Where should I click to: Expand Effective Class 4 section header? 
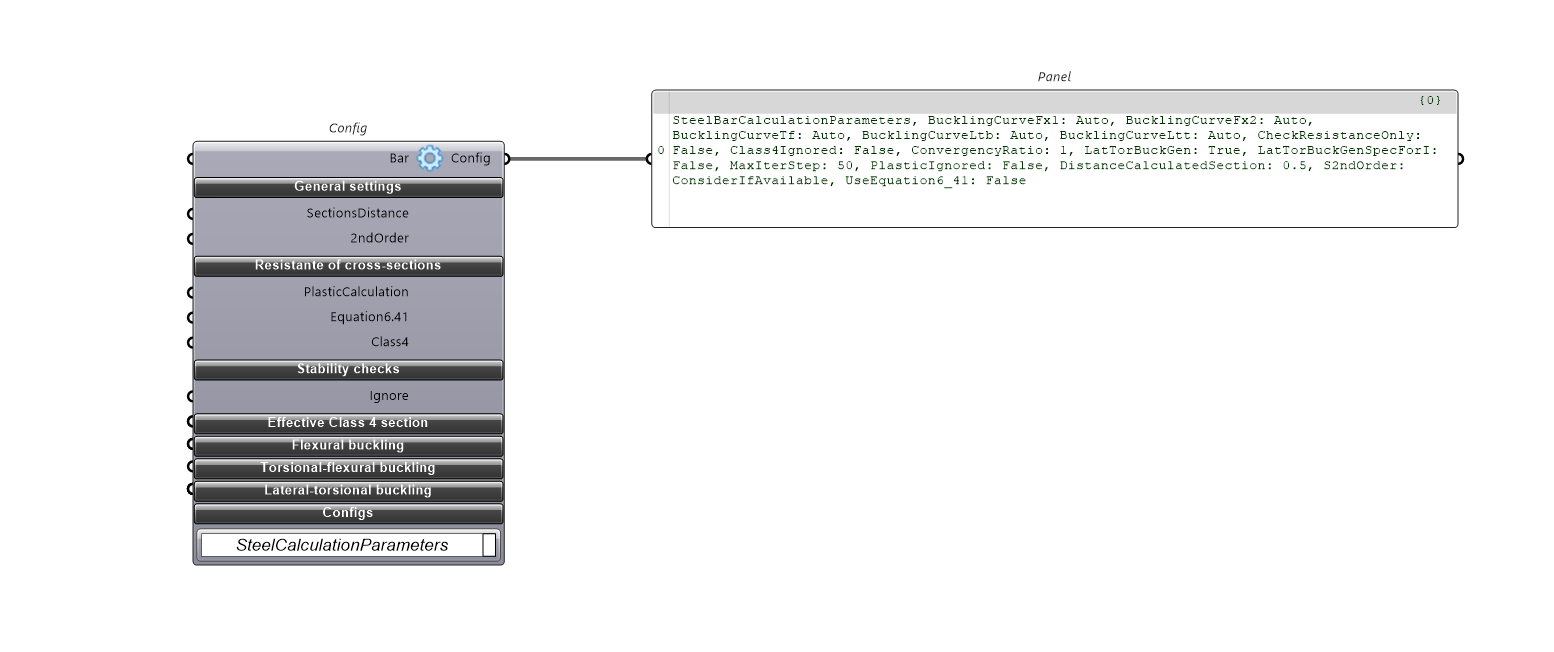tap(348, 423)
